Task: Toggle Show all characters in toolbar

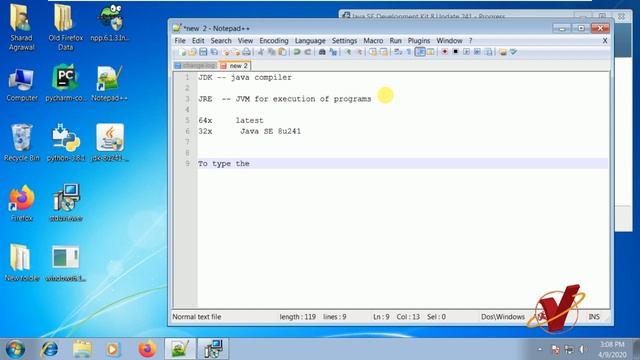Action: [x=408, y=52]
